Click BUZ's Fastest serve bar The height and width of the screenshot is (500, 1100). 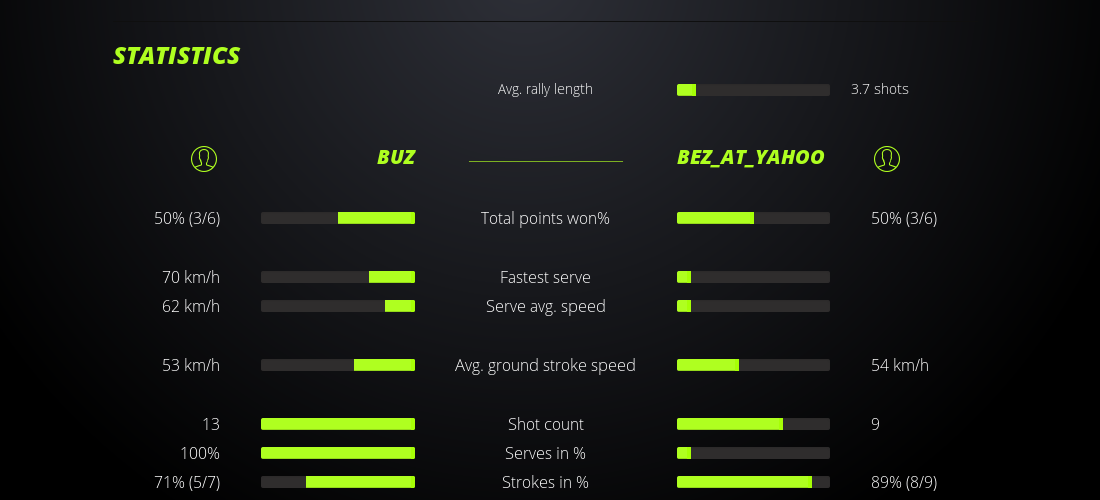click(338, 277)
